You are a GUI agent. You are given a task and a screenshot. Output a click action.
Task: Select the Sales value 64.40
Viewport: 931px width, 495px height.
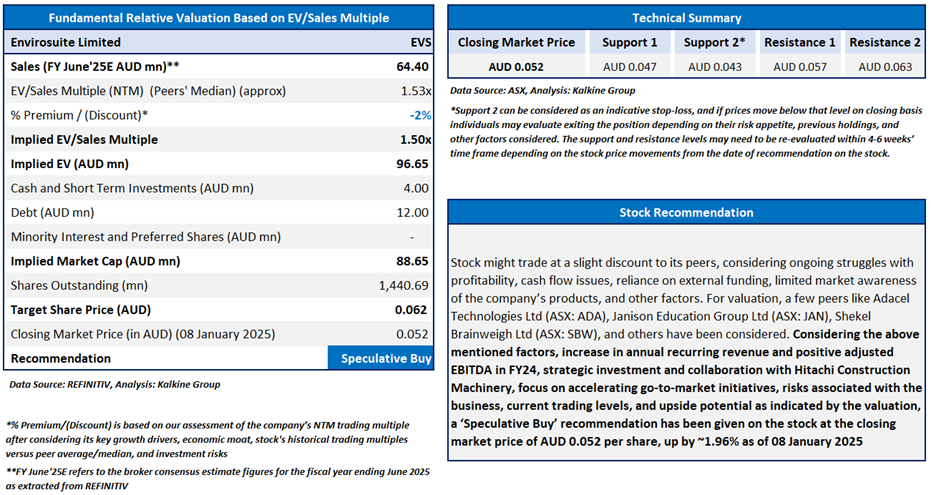point(413,66)
